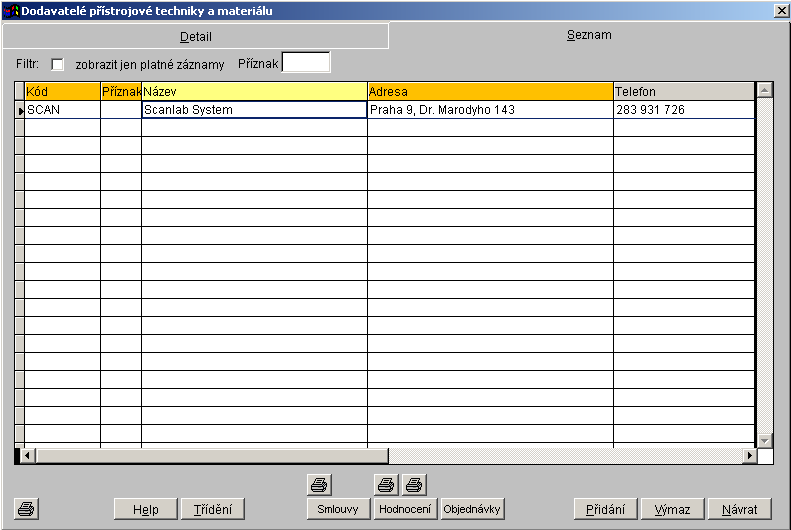Select the Seznam tab
The width and height of the screenshot is (791, 530).
pos(589,35)
